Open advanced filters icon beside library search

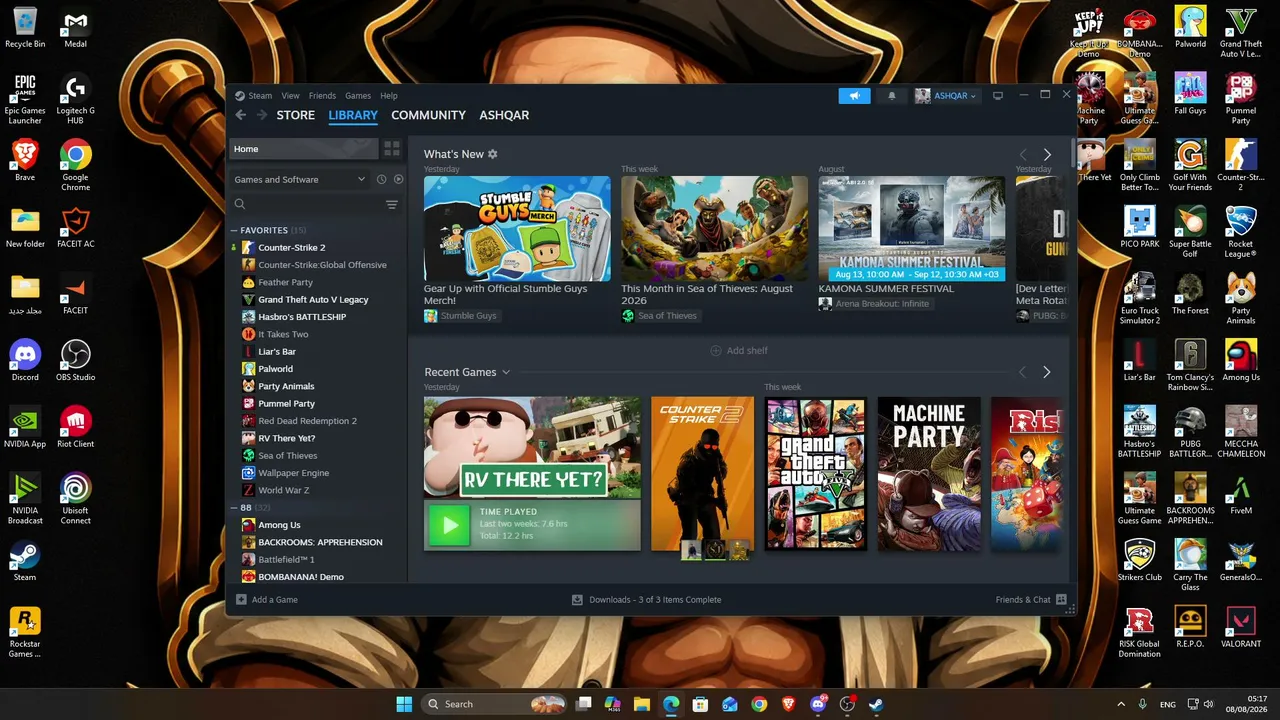tap(392, 204)
